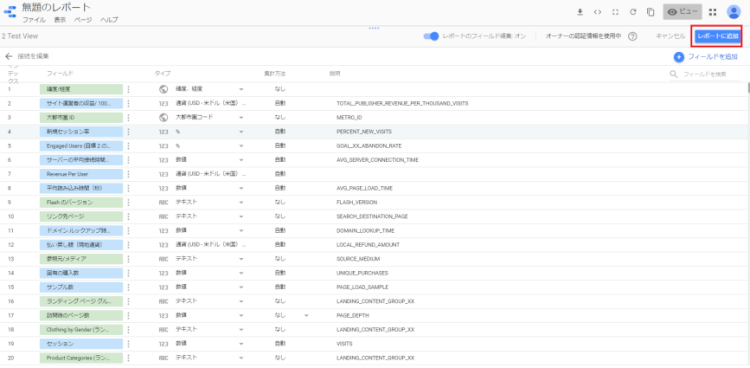Click globe type icon in 緯度/経度 row
This screenshot has width=750, height=368.
[x=163, y=89]
